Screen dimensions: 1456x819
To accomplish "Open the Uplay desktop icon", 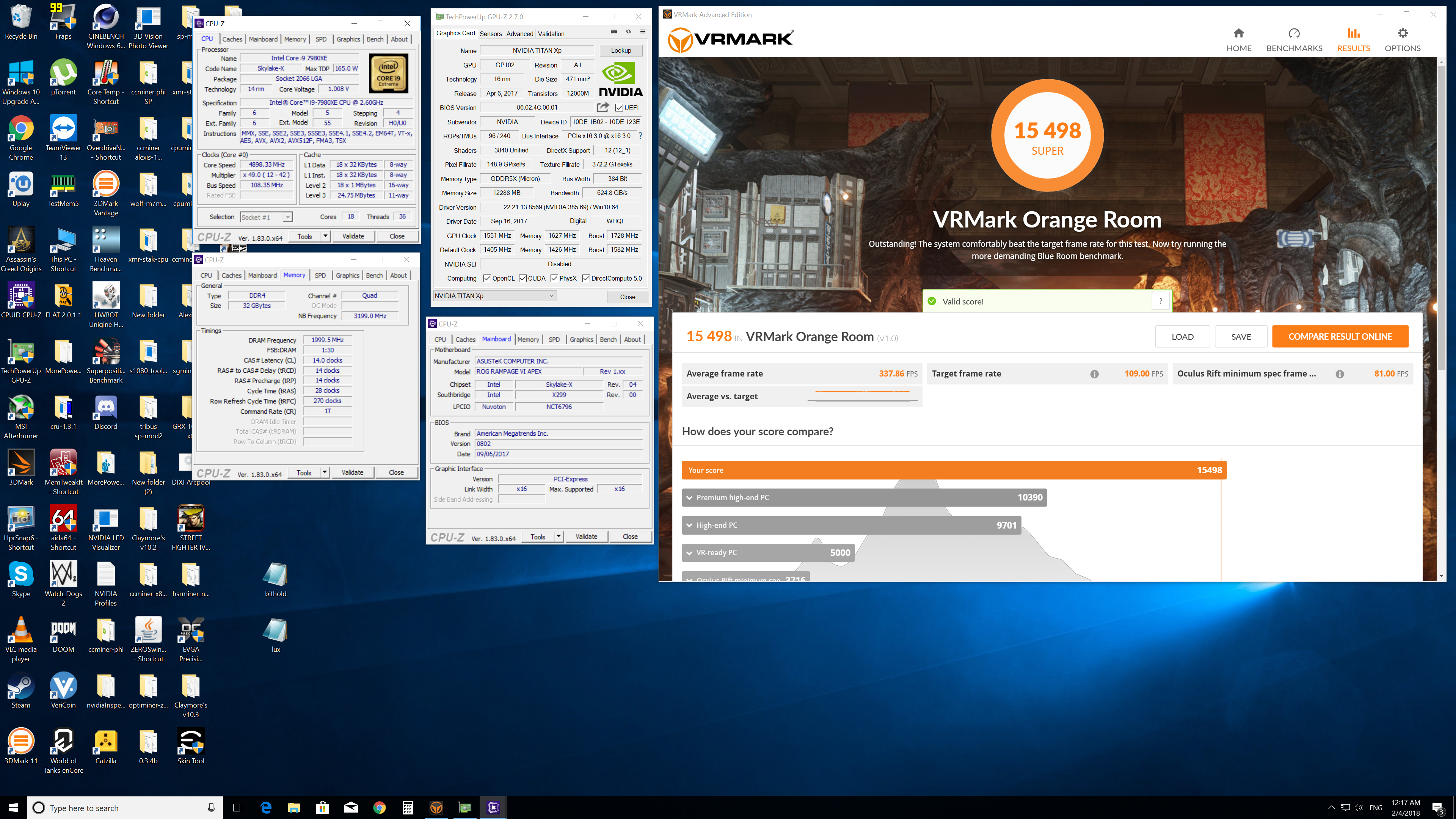I will click(21, 189).
